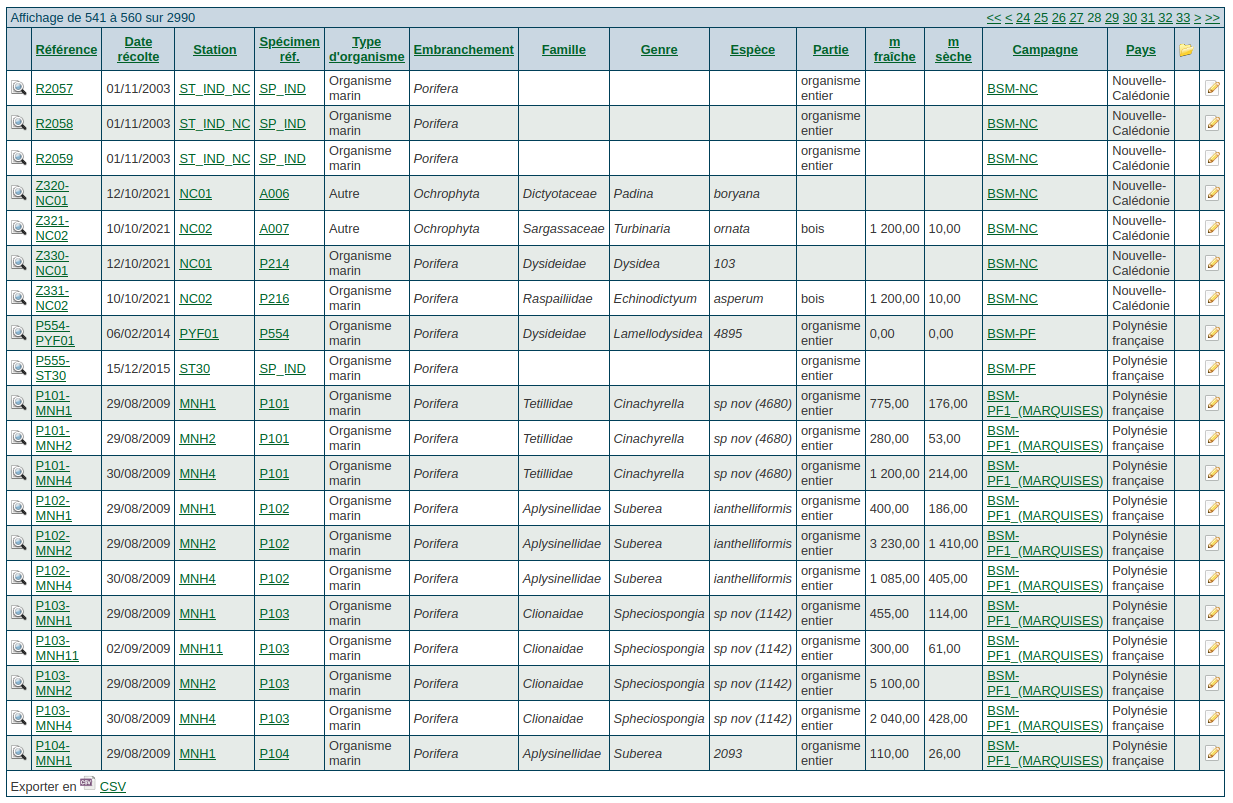Open specimen reference A007 link

(x=274, y=228)
